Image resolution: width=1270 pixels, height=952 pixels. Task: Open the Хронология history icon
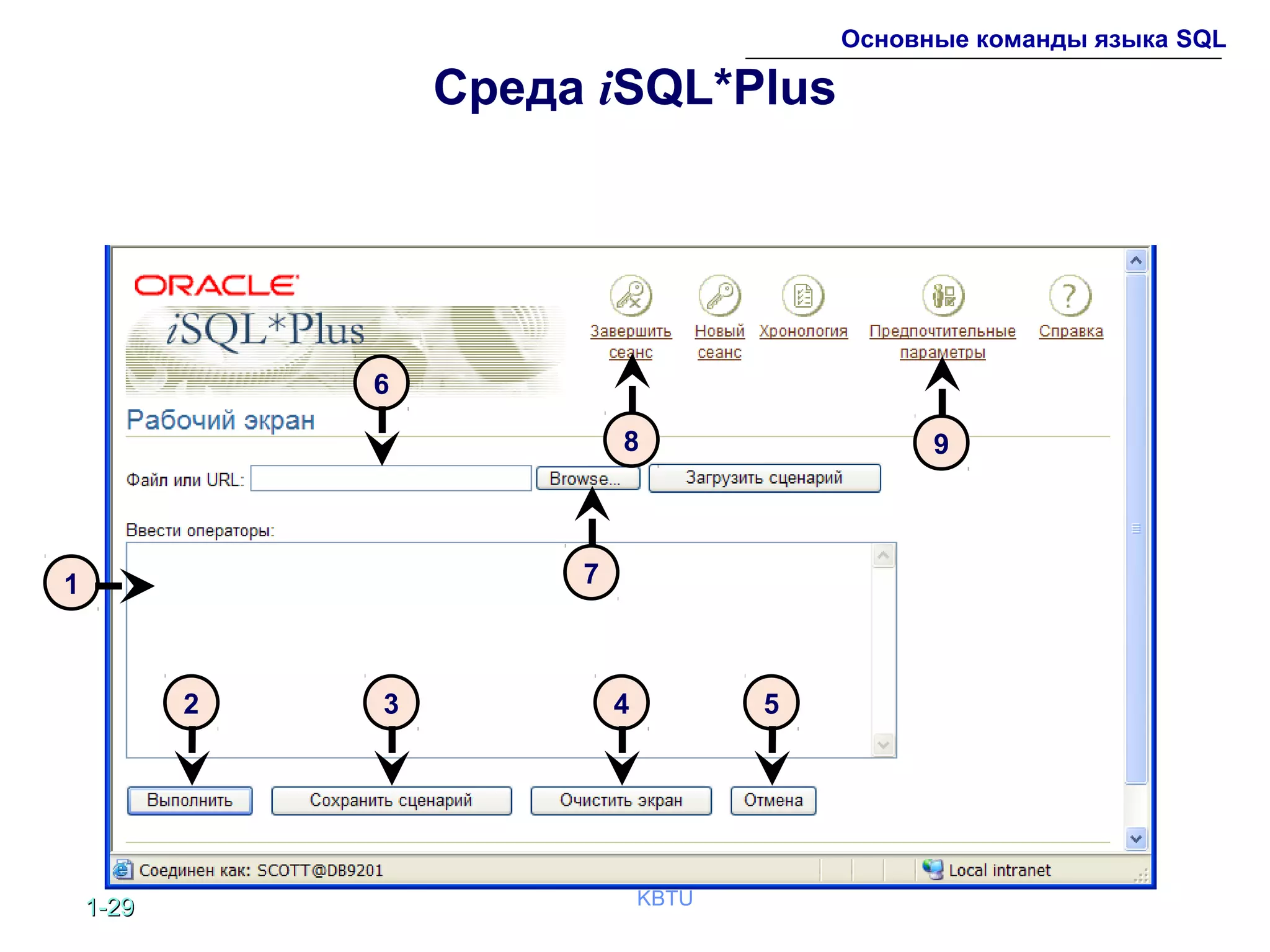pos(803,296)
